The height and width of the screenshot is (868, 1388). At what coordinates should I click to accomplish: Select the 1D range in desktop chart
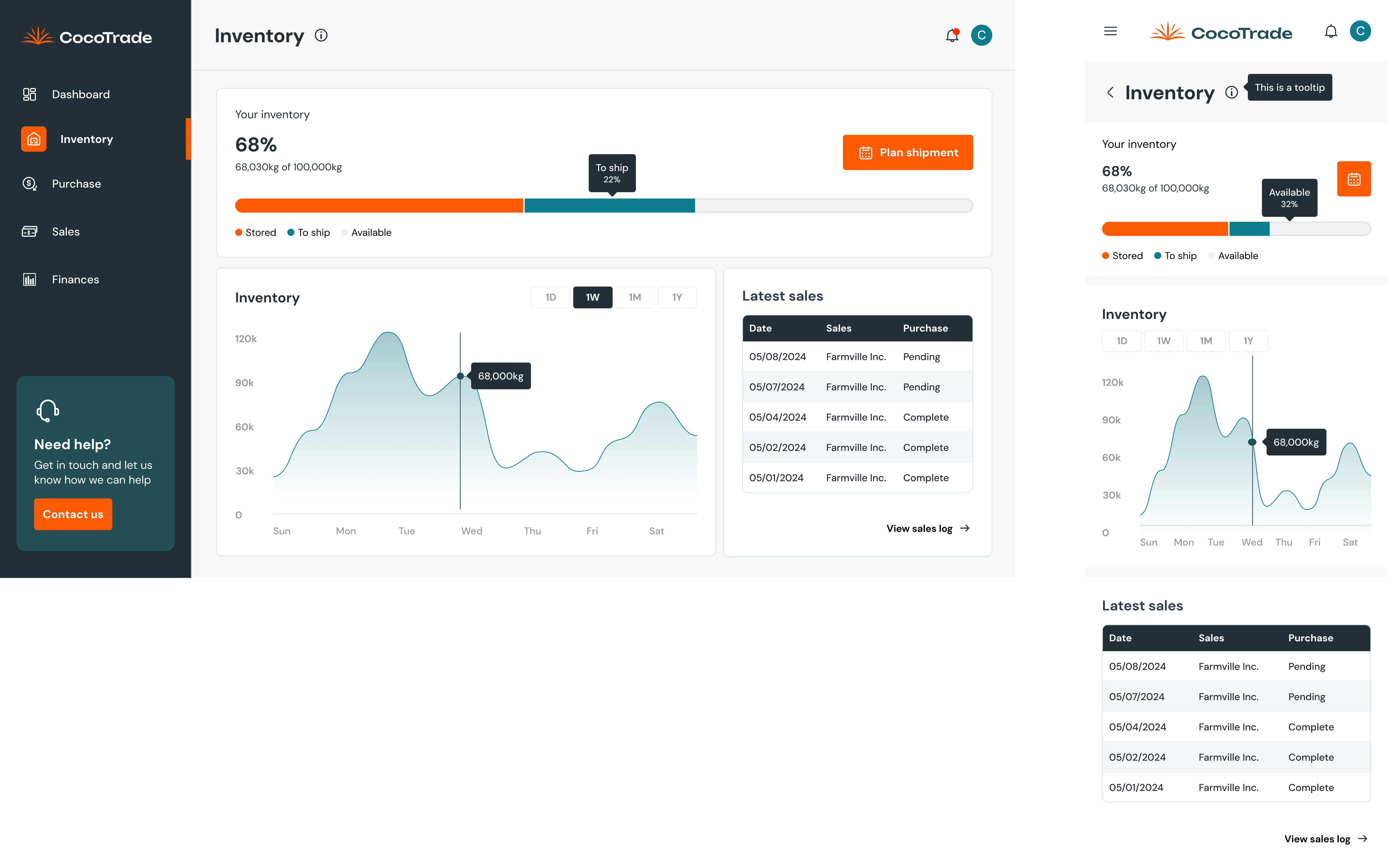551,297
